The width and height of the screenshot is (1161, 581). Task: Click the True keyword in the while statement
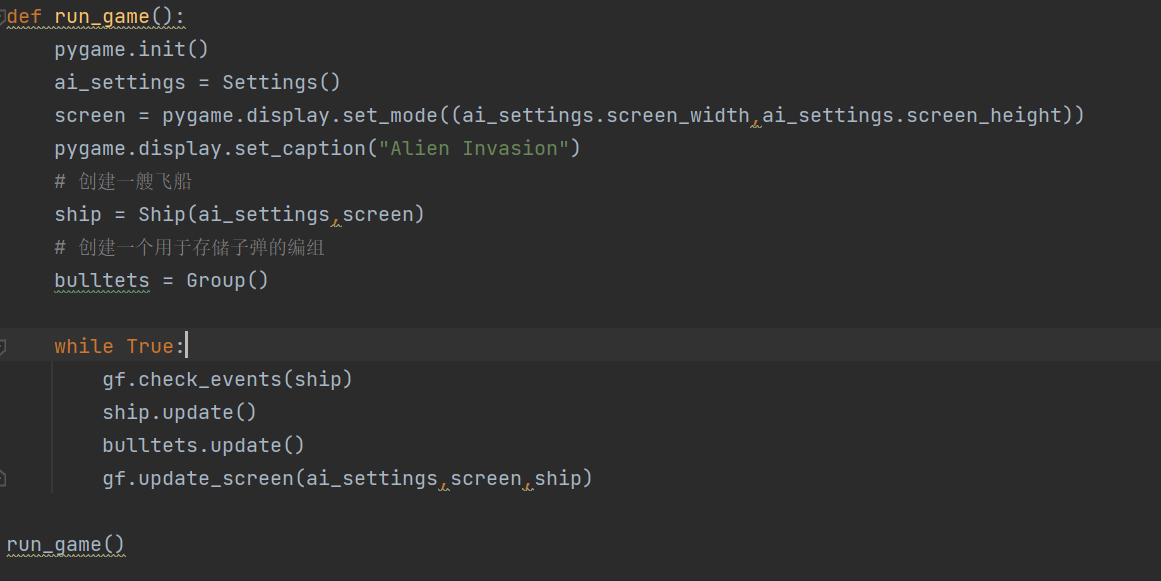[150, 346]
